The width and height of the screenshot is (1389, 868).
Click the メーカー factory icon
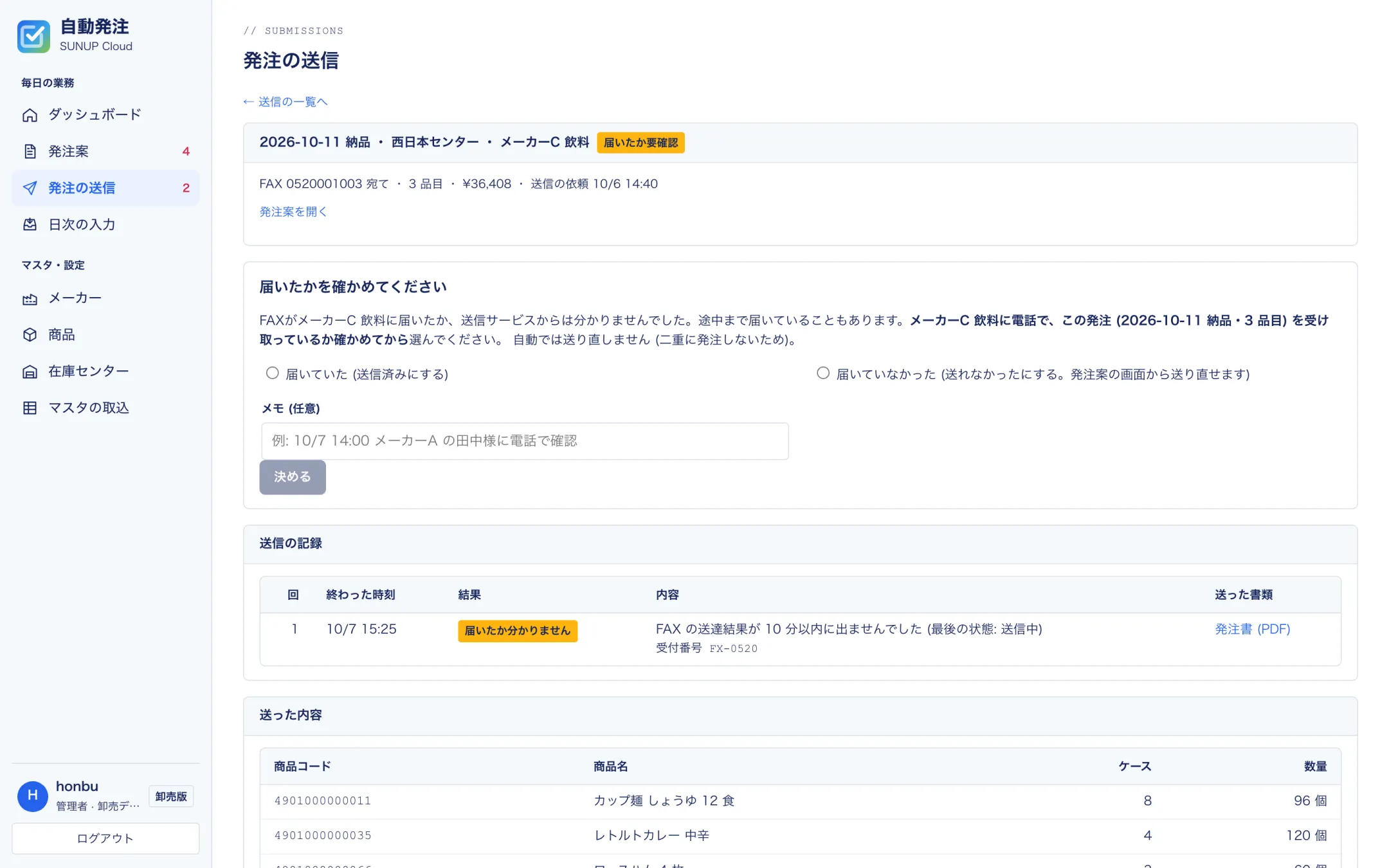point(30,298)
